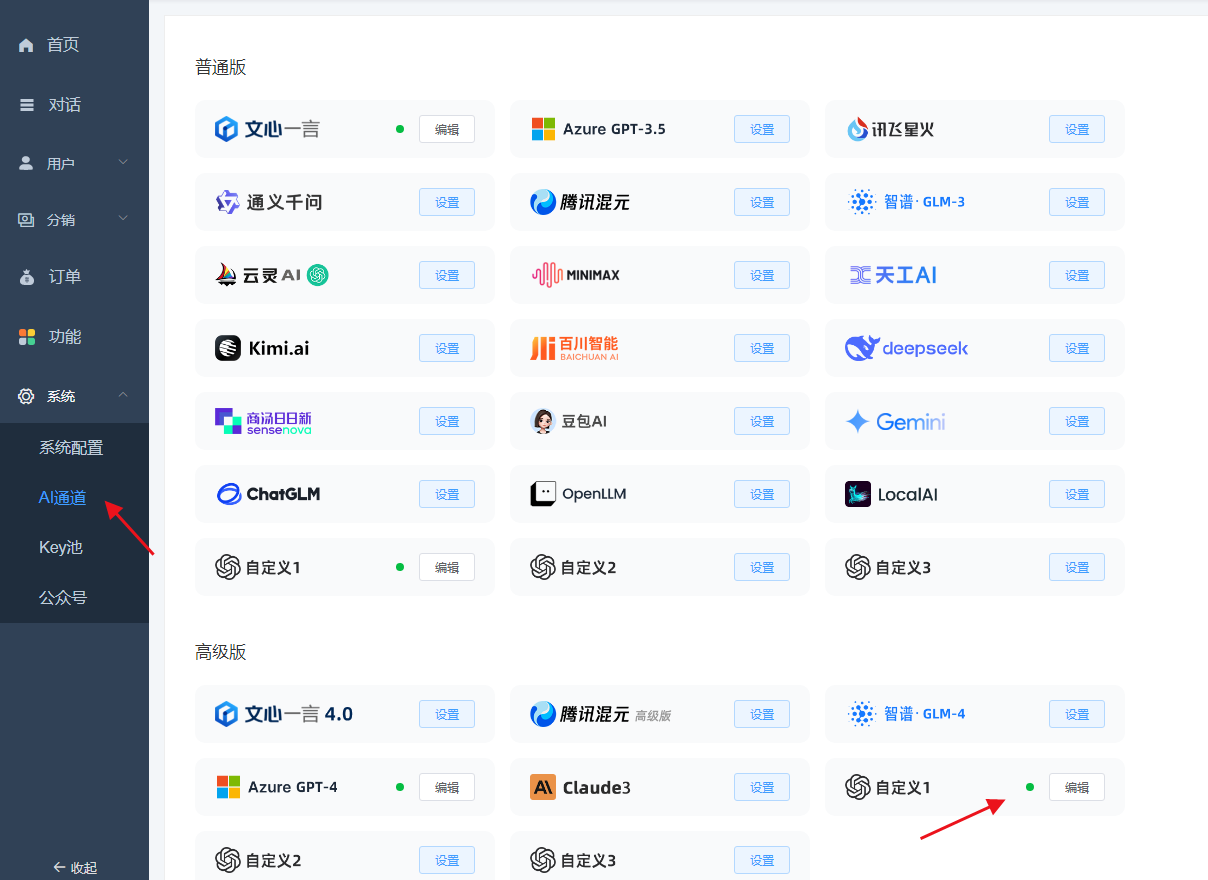Click the Azure GPT-4 Microsoft logo
The height and width of the screenshot is (880, 1208).
click(x=228, y=787)
